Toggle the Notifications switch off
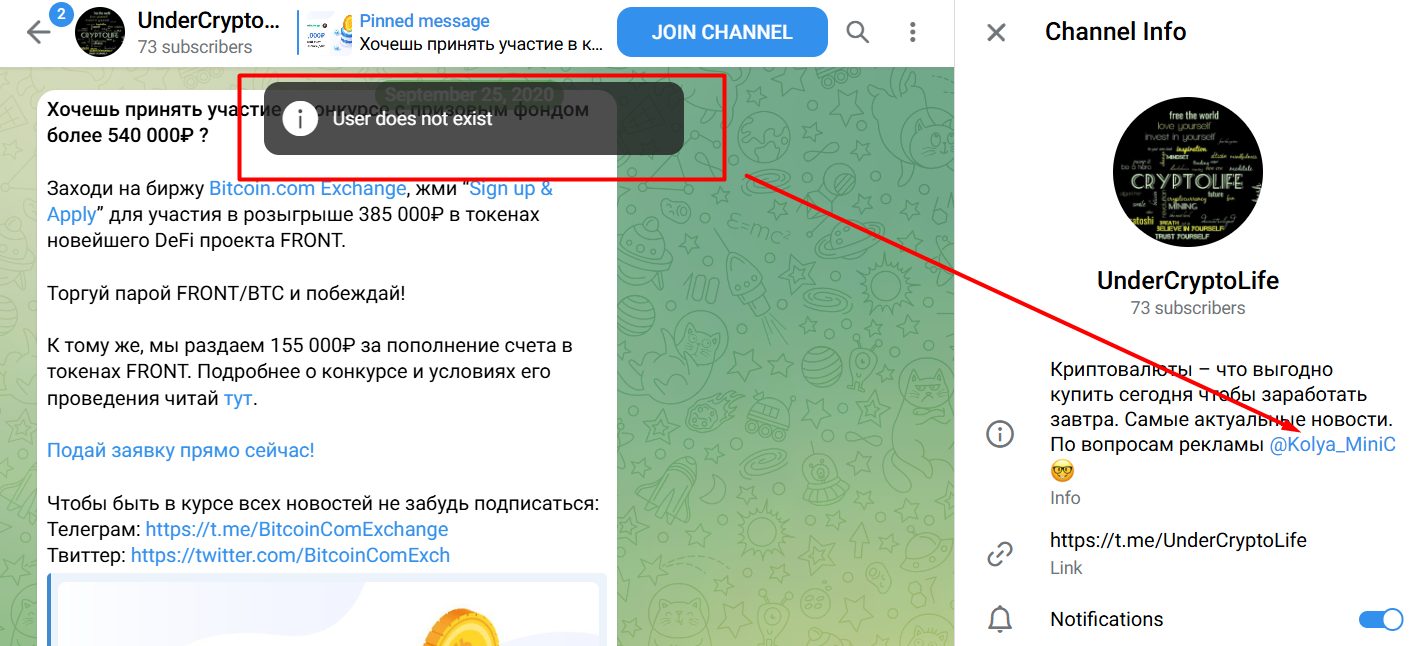This screenshot has width=1413, height=646. click(1383, 619)
